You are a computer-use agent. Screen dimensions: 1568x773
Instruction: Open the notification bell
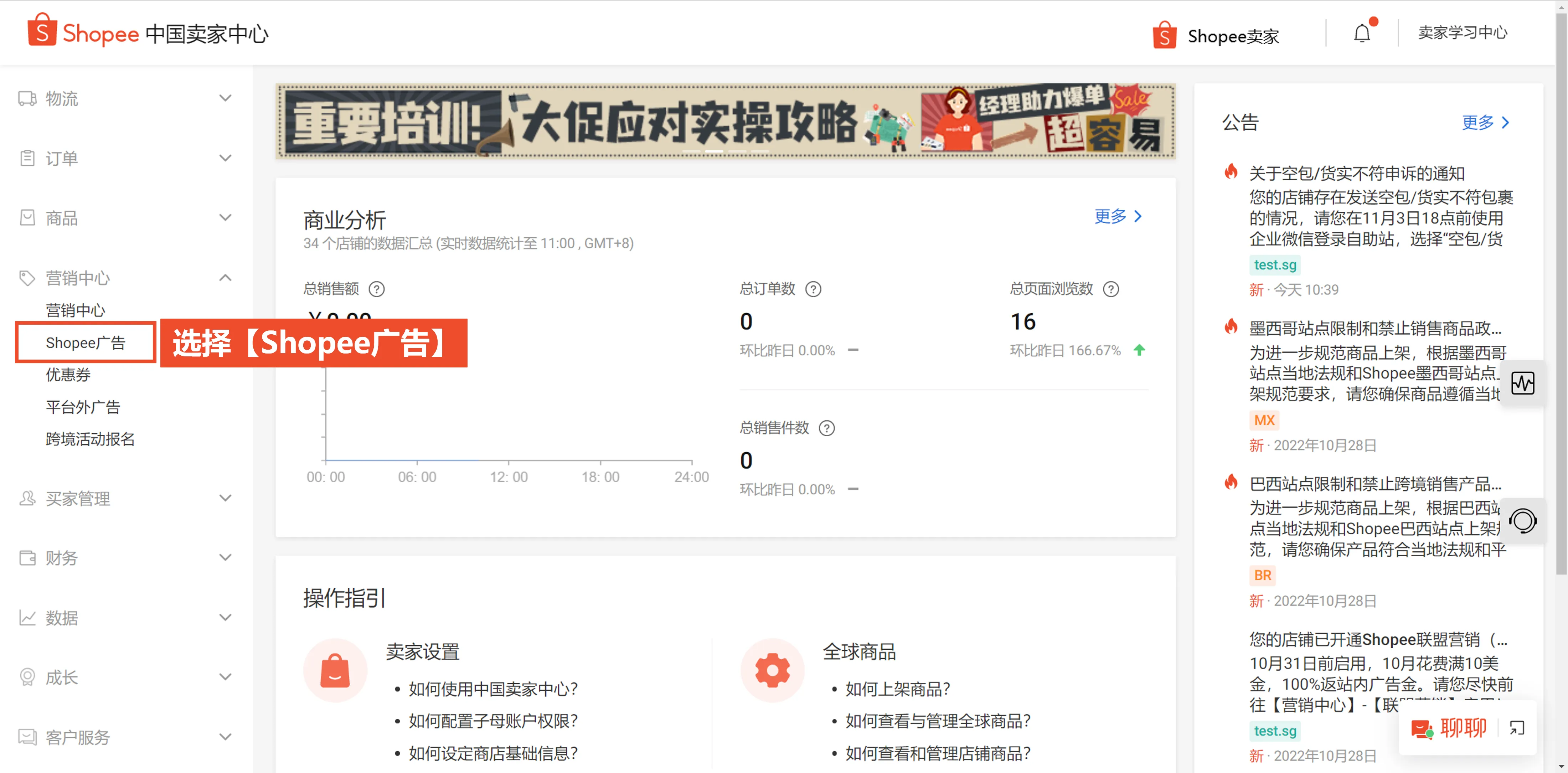(x=1362, y=33)
